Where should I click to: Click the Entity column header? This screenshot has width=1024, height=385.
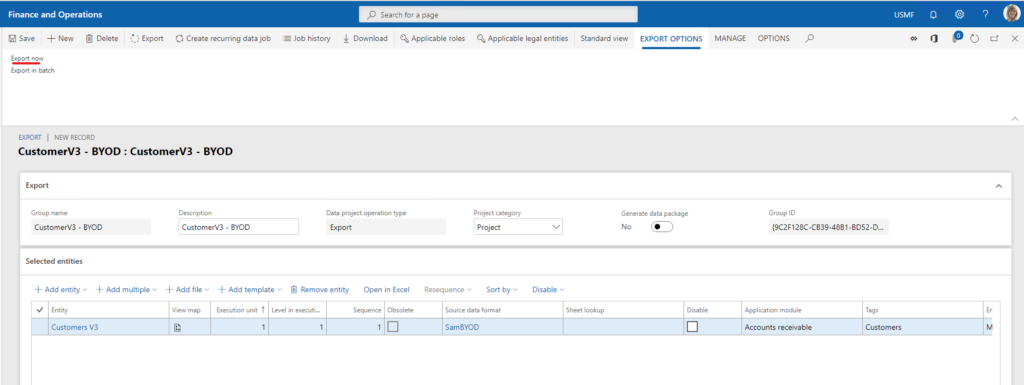coord(107,310)
